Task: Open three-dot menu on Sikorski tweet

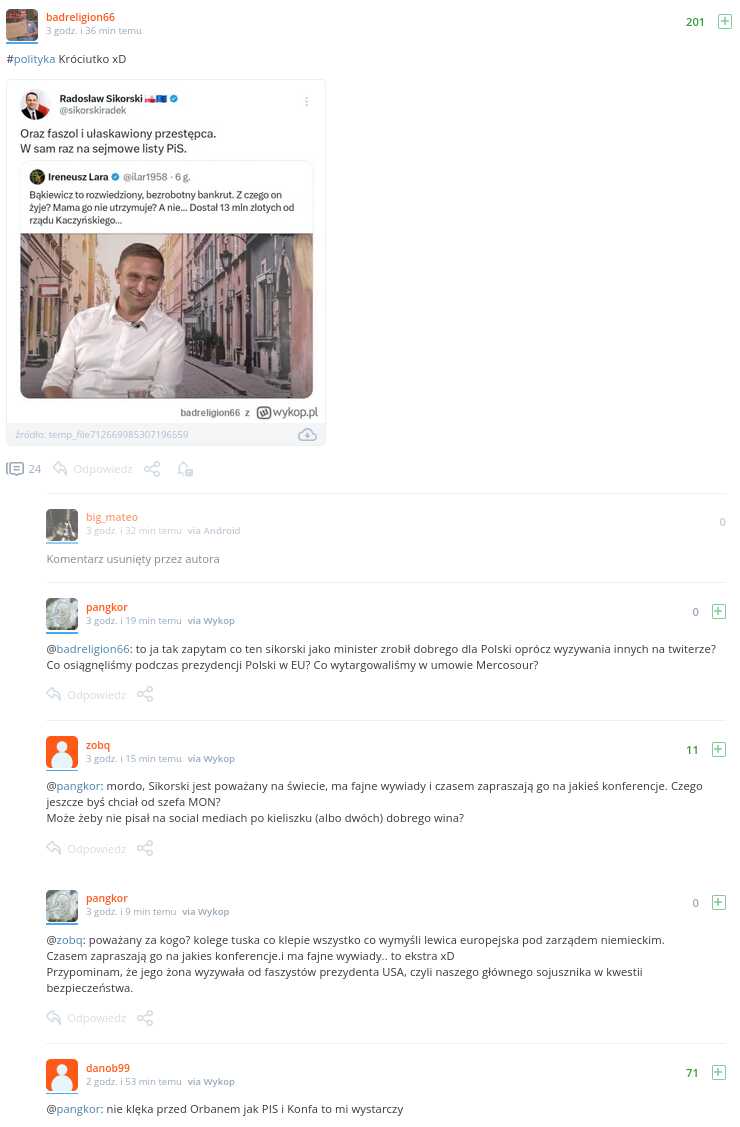Action: [306, 102]
